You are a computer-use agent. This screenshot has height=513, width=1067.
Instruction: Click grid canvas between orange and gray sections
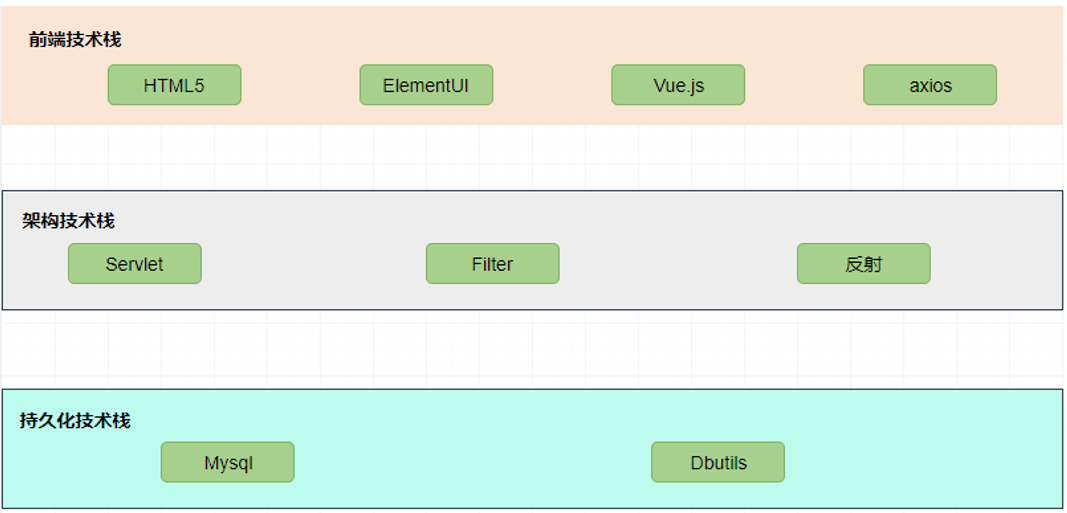(533, 157)
